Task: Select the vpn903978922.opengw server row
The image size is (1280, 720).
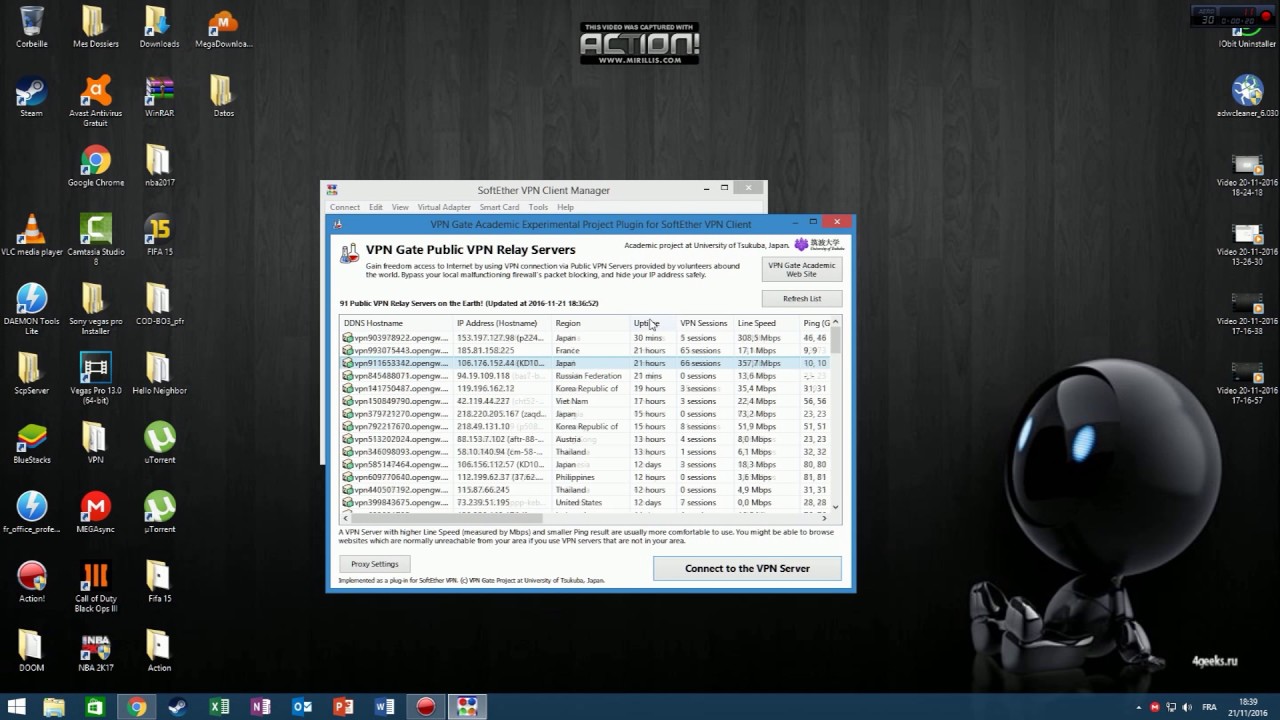Action: [x=585, y=338]
